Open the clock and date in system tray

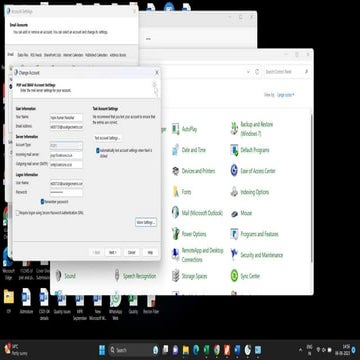click(343, 350)
